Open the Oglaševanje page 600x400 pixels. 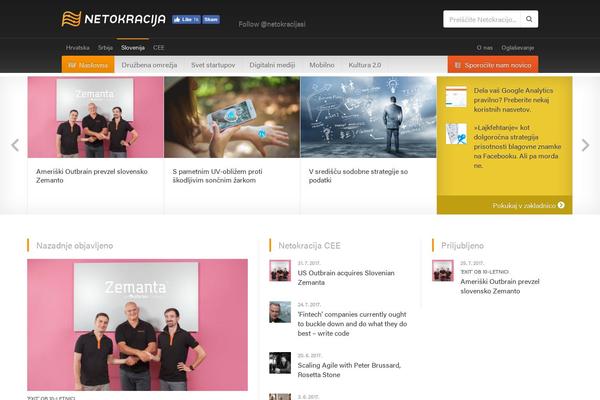tap(518, 47)
